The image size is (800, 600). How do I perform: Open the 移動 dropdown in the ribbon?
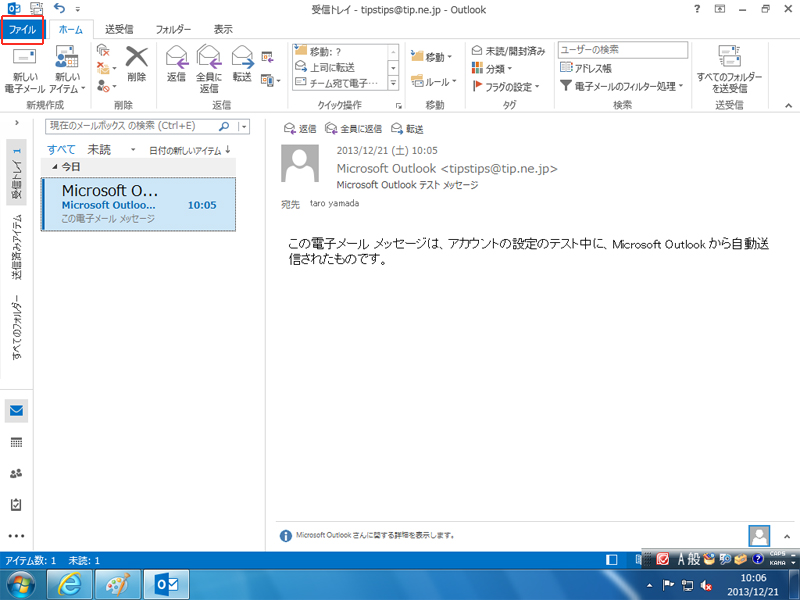[432, 57]
